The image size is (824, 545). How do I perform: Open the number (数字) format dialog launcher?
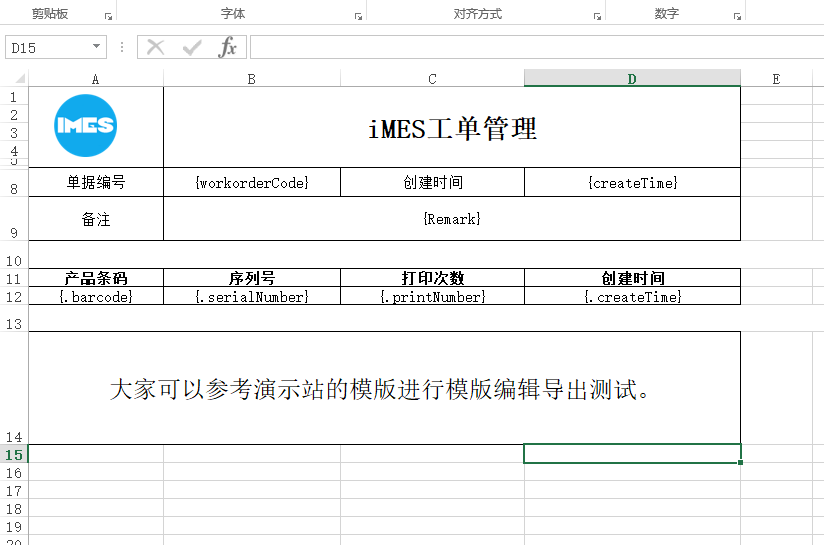point(737,16)
